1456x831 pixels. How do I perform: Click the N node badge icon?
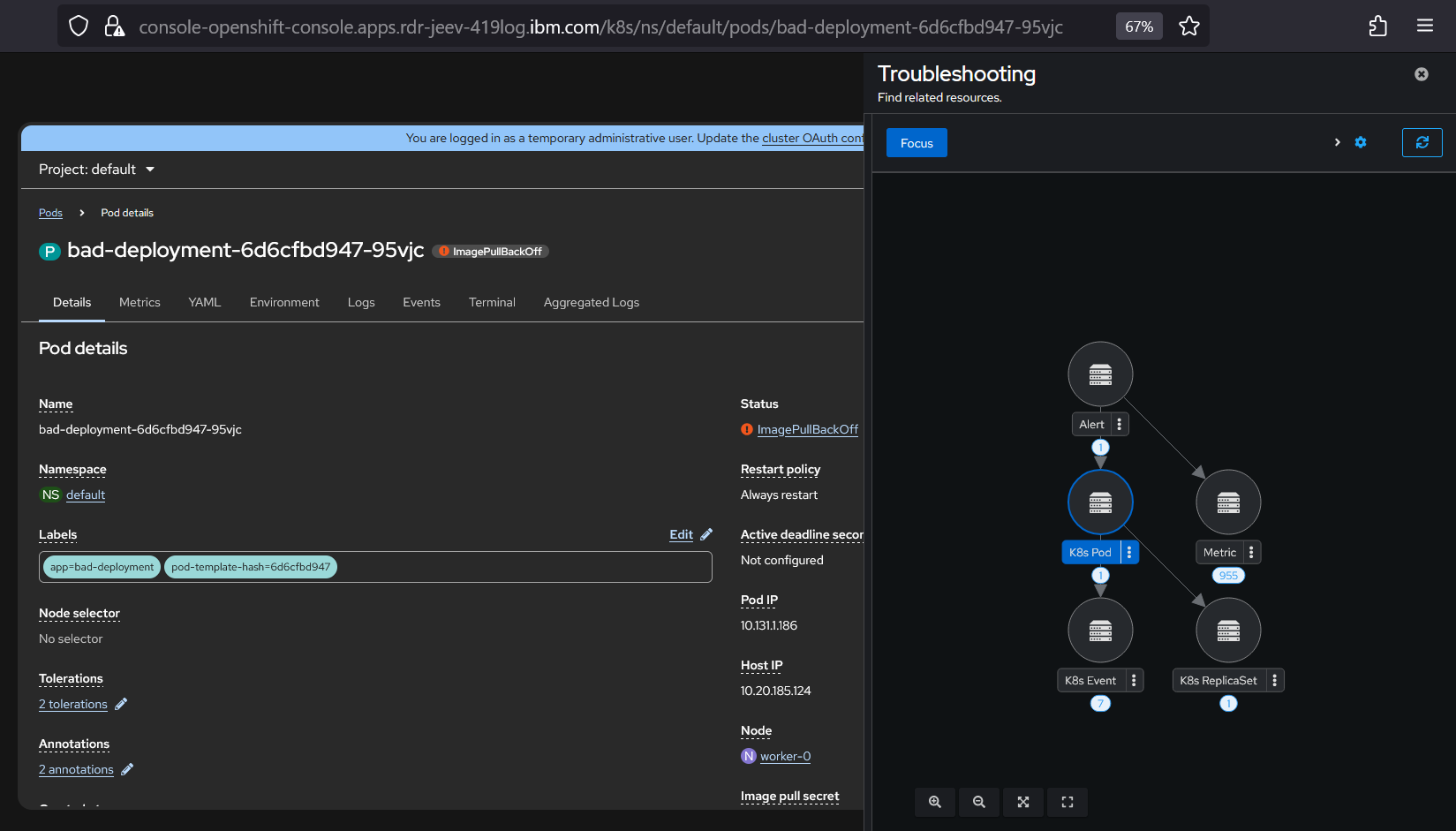[749, 756]
